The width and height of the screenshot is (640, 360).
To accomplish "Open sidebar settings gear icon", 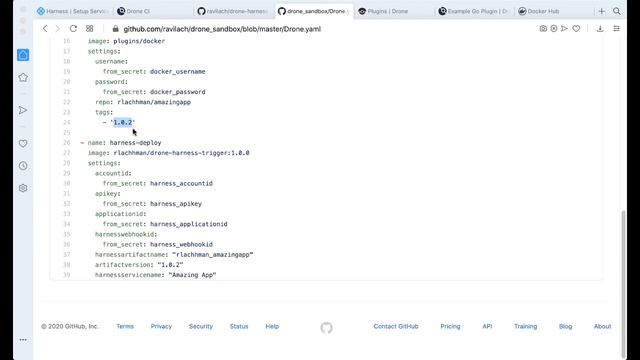I will click(x=23, y=188).
